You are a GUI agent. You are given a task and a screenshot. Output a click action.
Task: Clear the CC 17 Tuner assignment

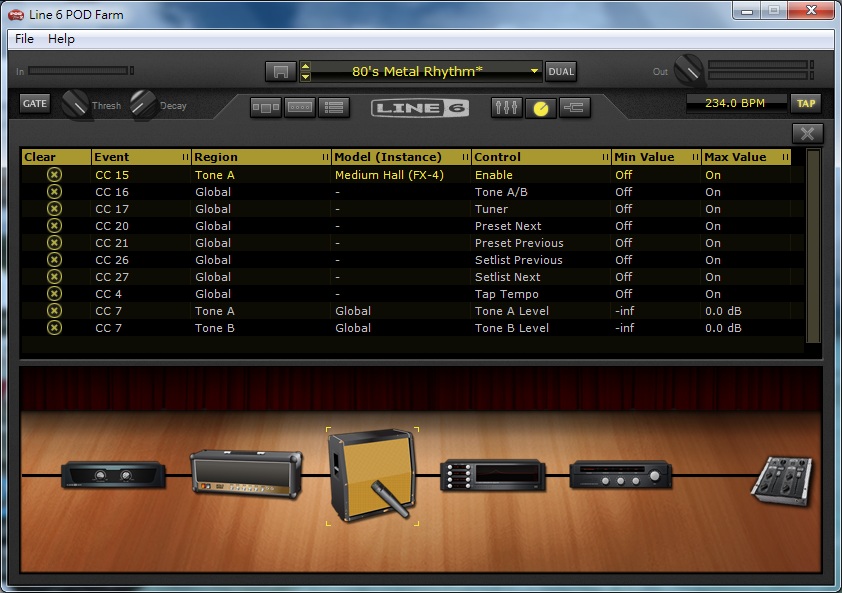tap(54, 208)
